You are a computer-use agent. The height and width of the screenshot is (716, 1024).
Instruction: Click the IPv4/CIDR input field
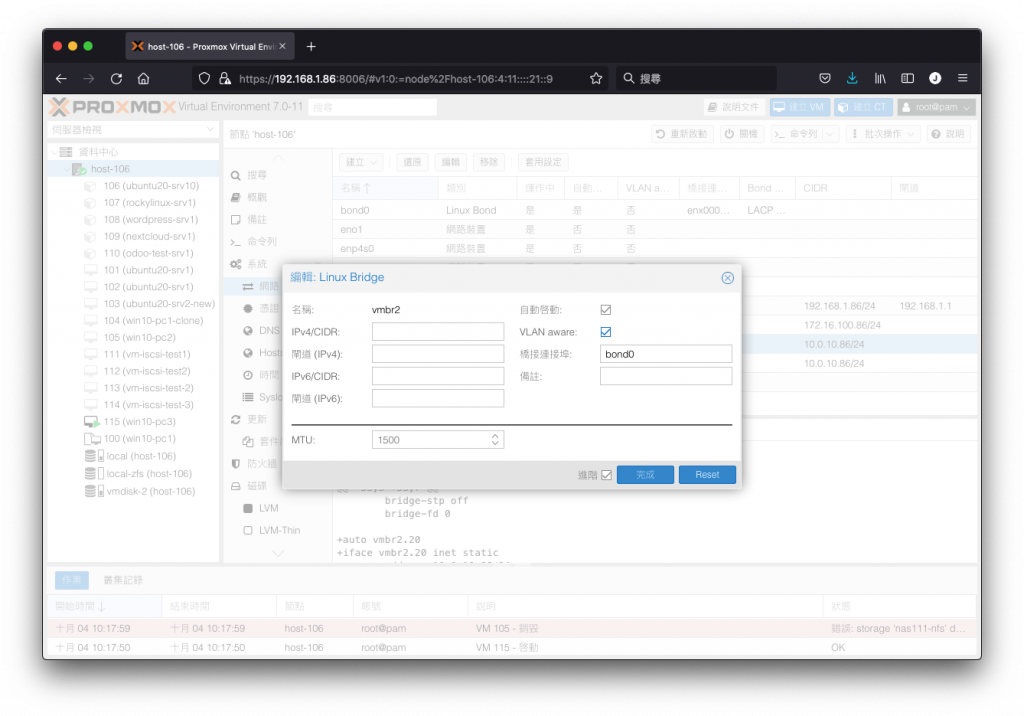tap(438, 332)
